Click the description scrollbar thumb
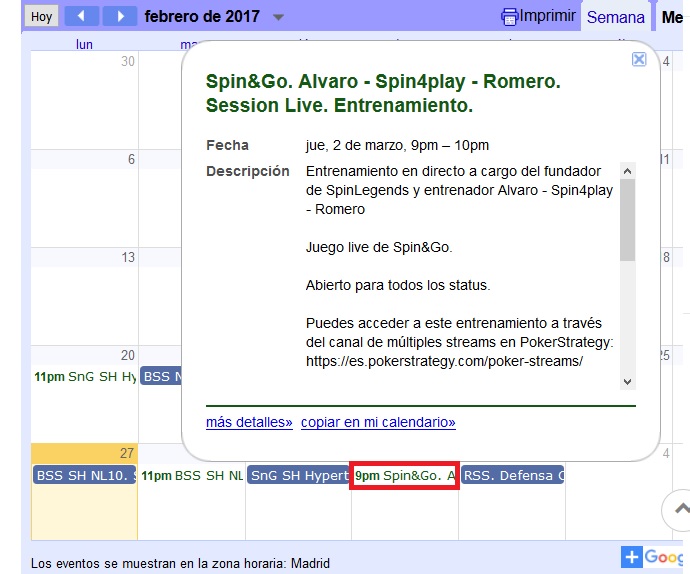Viewport: 690px width, 574px height. [627, 220]
